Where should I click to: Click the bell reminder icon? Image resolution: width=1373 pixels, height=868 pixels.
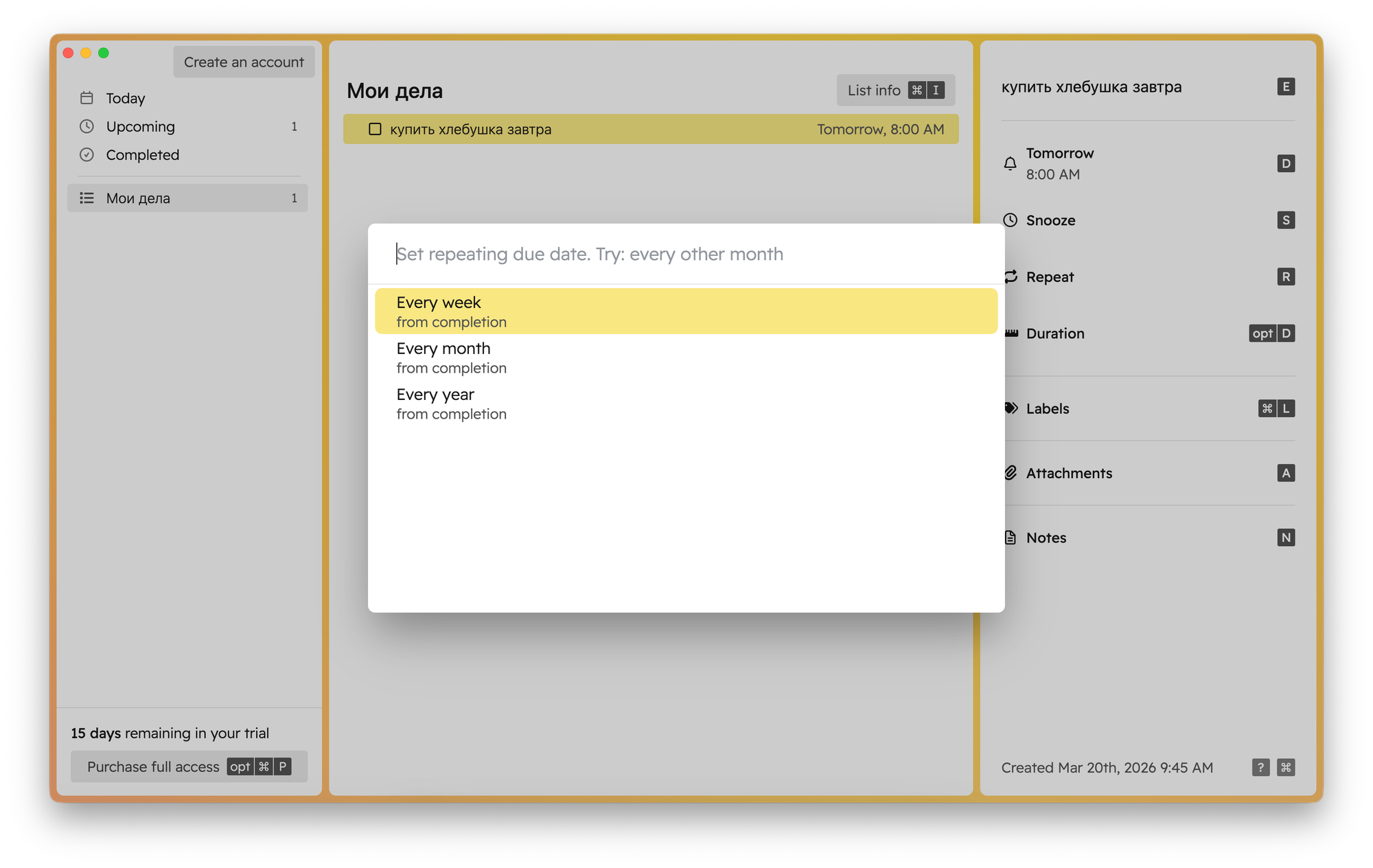click(1010, 163)
